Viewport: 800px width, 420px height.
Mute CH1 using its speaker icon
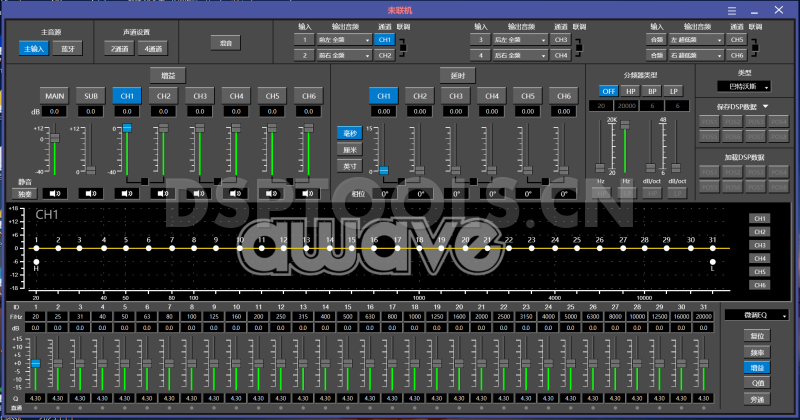(x=126, y=192)
